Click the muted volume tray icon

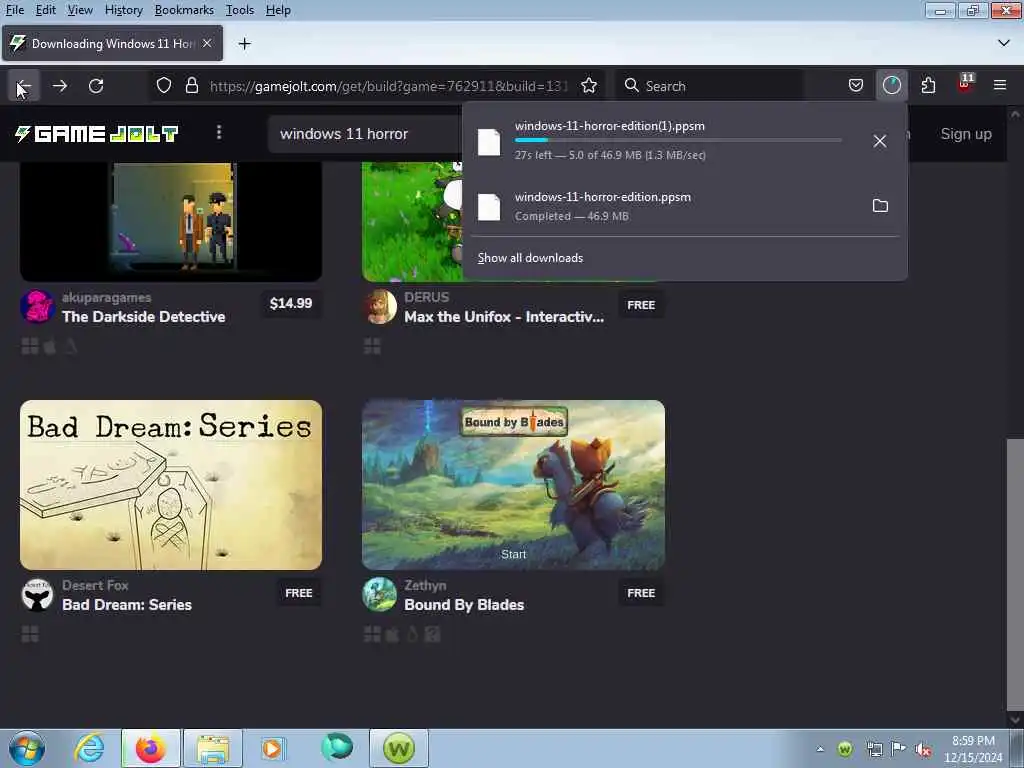[923, 749]
